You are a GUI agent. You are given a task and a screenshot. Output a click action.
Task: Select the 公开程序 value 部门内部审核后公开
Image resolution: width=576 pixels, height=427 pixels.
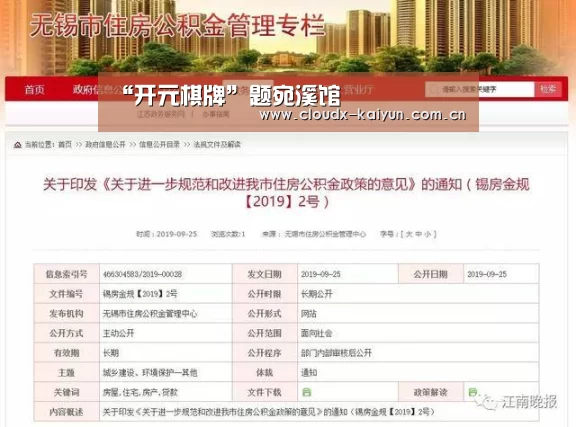(336, 353)
